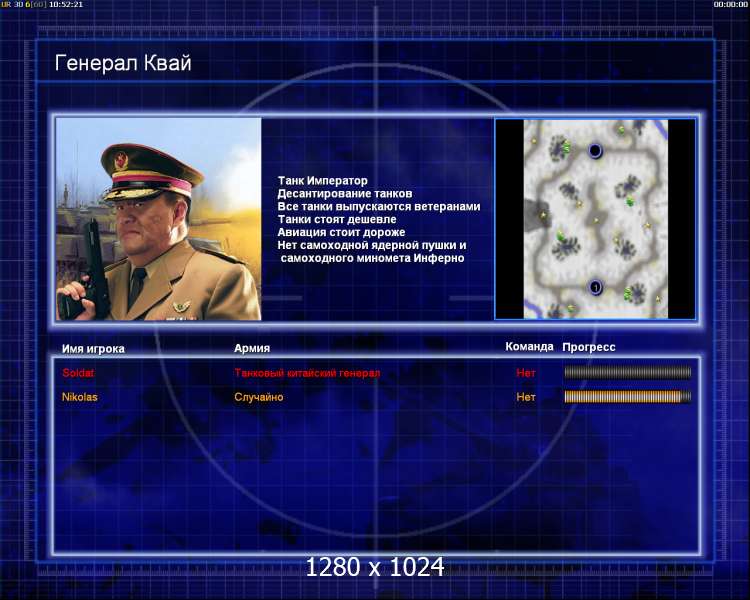Click the 'Авиация стоит дороже' line
This screenshot has width=750, height=600.
point(342,232)
